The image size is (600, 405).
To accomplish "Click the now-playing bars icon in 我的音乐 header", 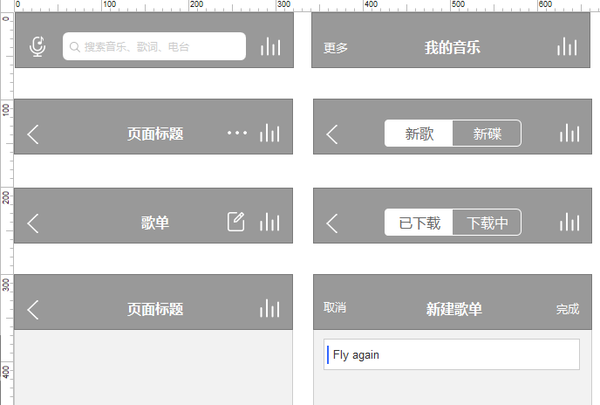I will [x=567, y=47].
